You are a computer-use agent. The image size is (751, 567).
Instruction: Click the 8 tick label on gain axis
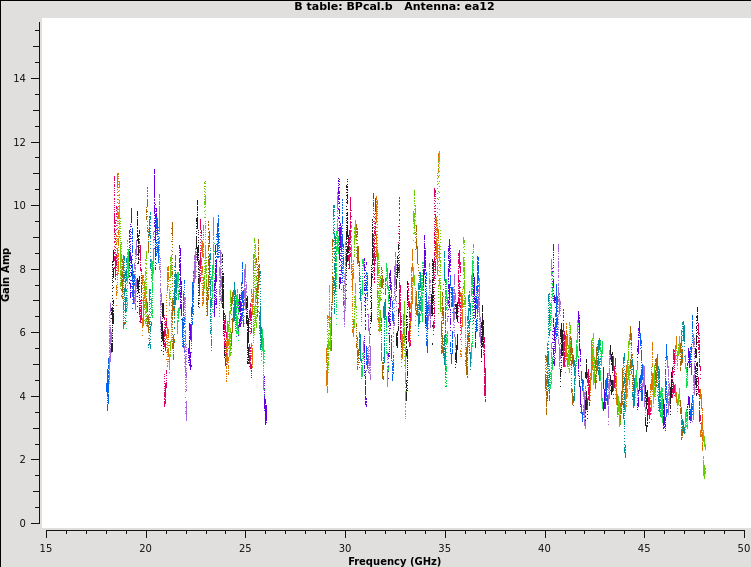pos(24,269)
